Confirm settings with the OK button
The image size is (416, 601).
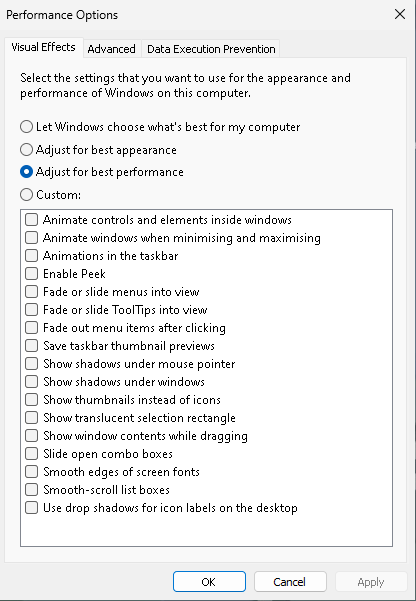tap(209, 582)
